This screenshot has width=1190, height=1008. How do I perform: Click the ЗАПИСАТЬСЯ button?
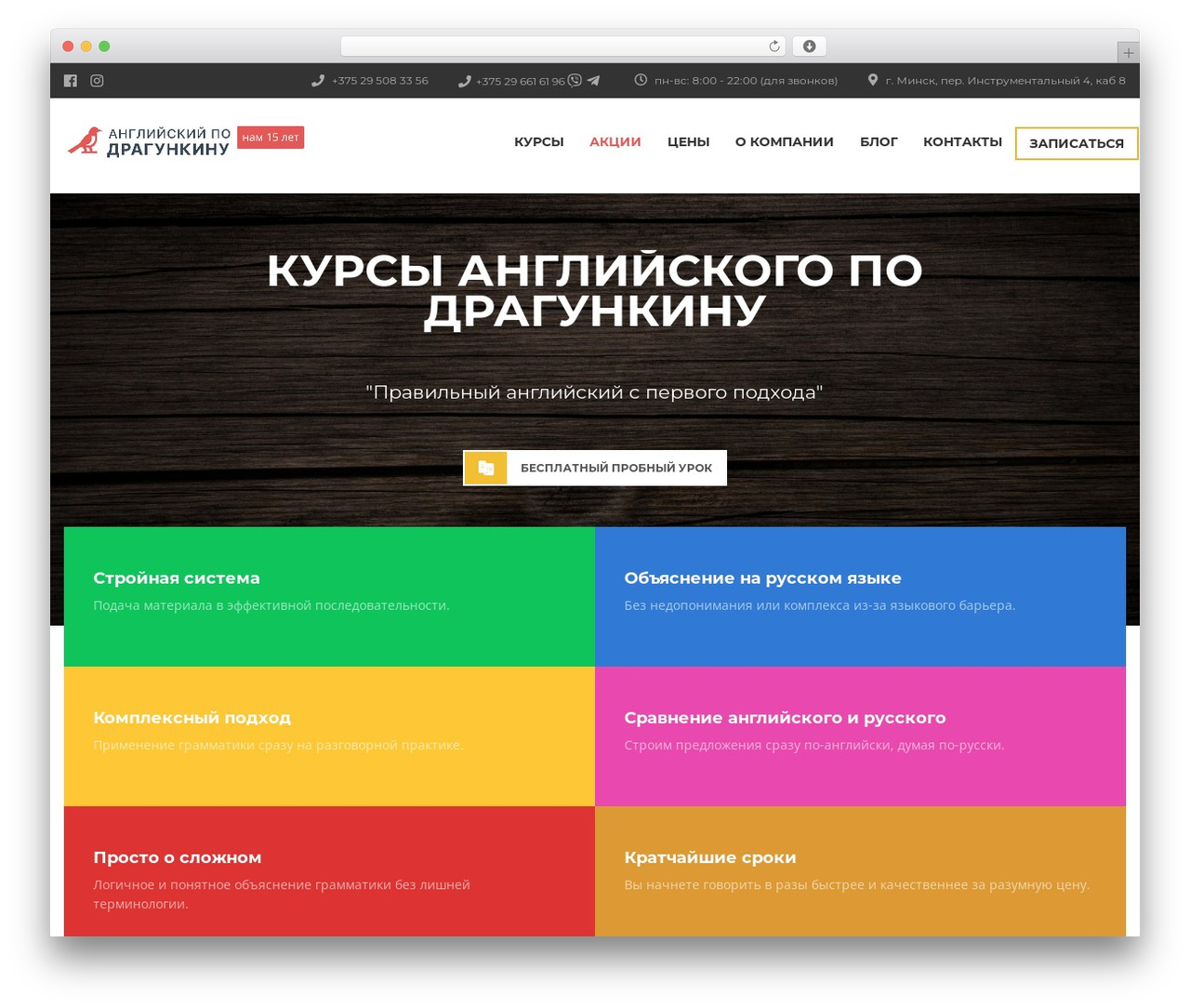click(x=1077, y=143)
